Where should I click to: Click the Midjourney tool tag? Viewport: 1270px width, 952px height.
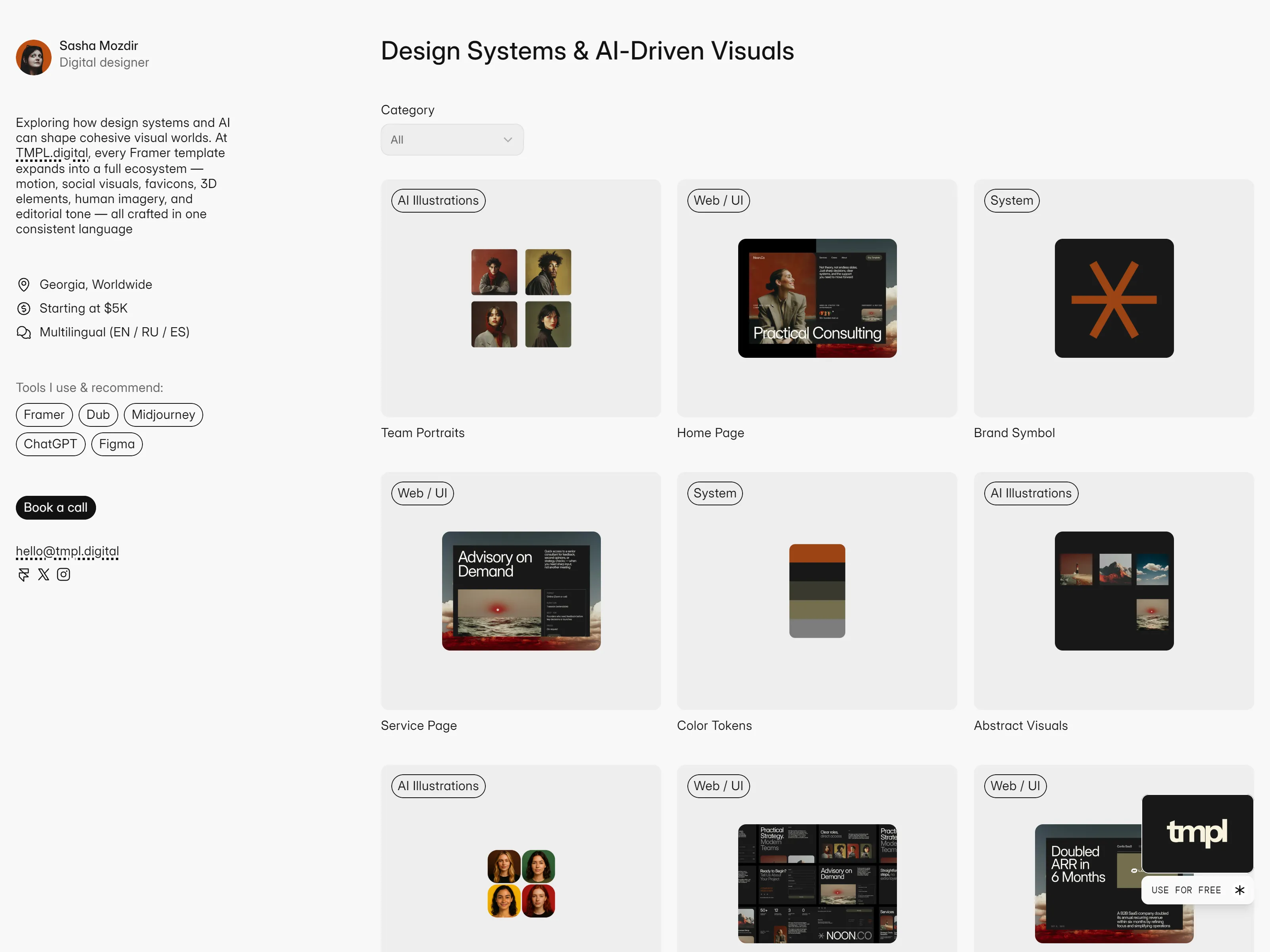click(x=164, y=415)
